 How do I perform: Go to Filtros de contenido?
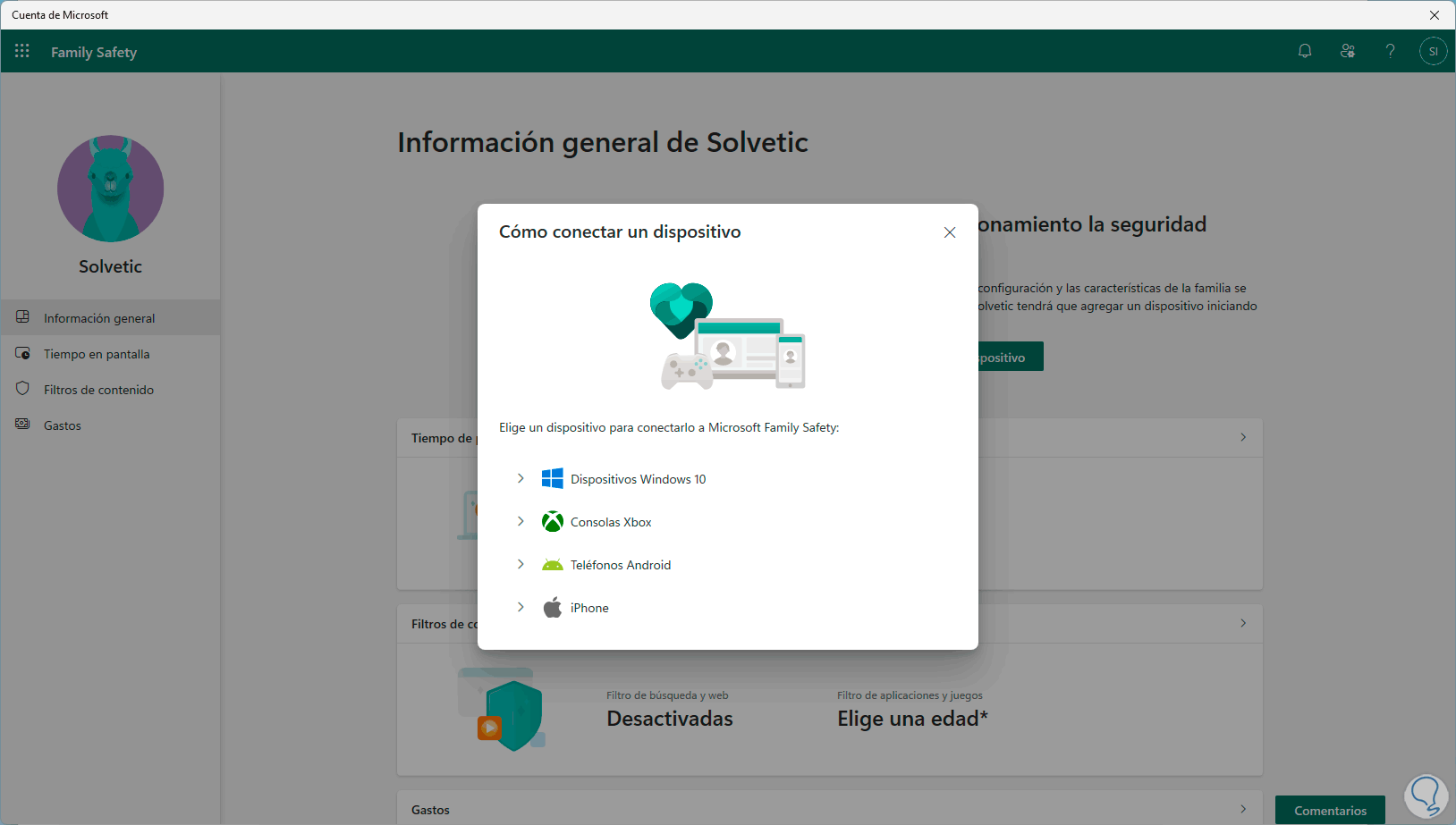tap(110, 389)
